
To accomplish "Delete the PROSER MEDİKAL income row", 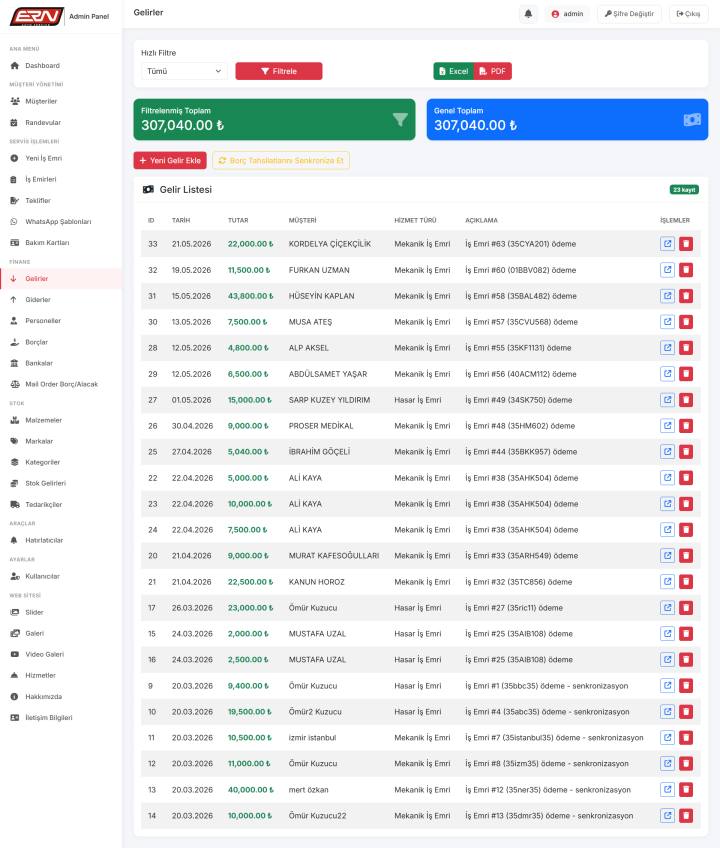I will coord(686,426).
